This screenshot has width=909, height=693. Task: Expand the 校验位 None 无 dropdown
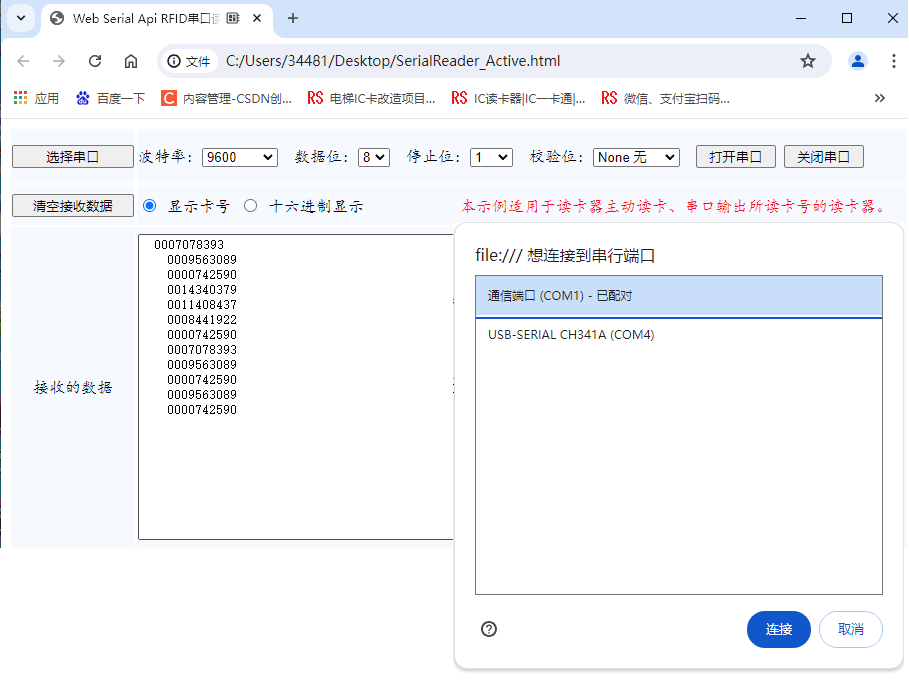click(x=635, y=157)
